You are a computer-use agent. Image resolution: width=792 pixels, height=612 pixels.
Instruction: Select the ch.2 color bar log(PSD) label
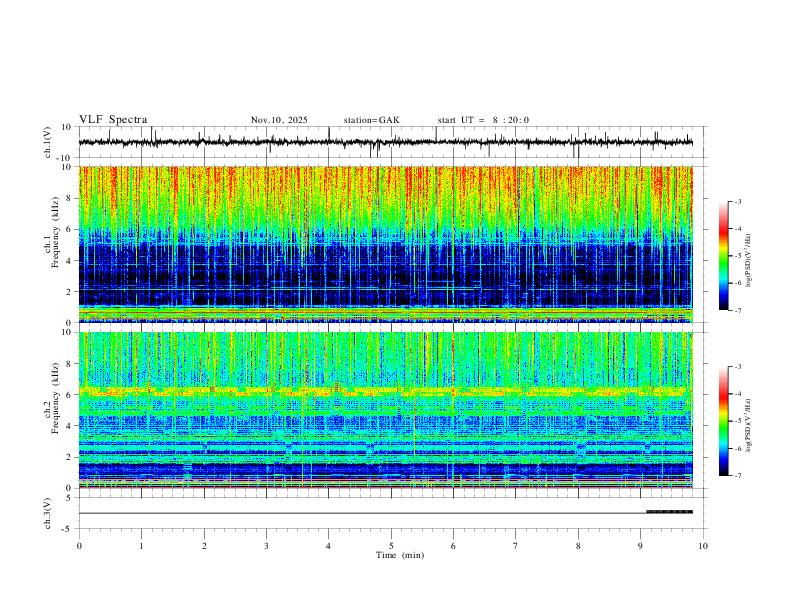point(749,425)
